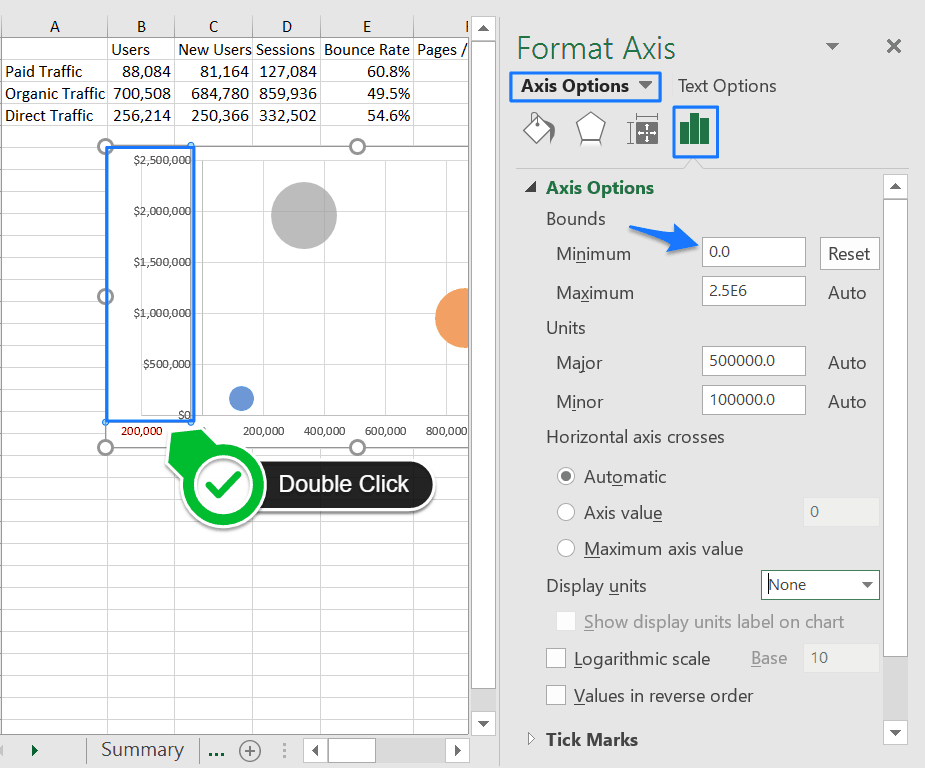
Task: Select the Maximum axis value option
Action: [566, 548]
